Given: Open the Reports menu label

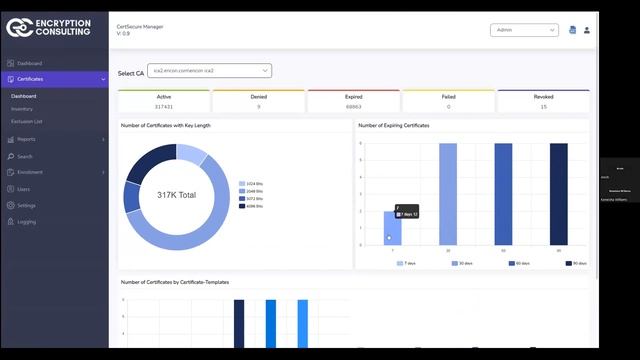Looking at the screenshot, I should point(26,140).
